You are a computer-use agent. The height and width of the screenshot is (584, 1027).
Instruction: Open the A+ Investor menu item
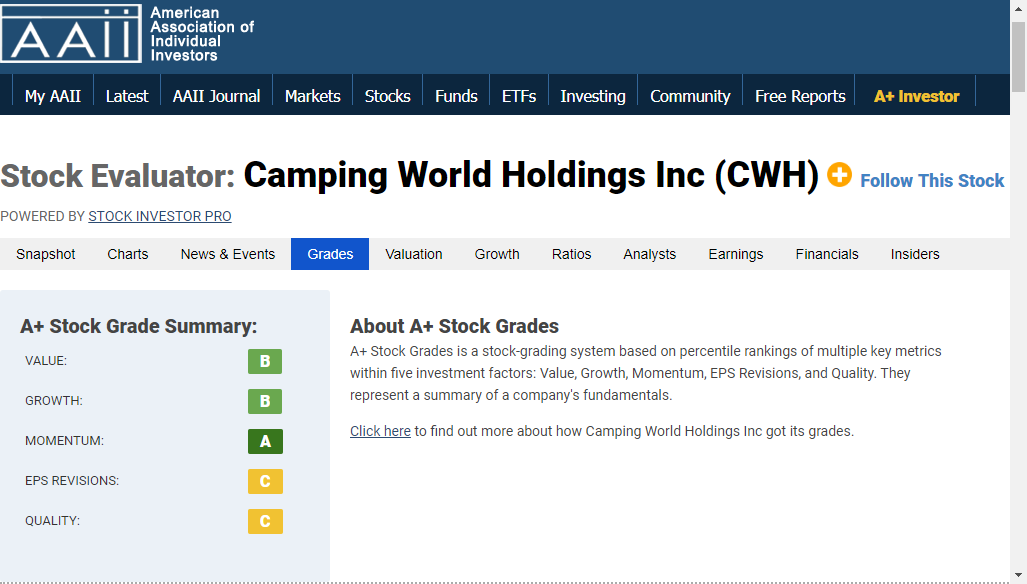point(916,96)
